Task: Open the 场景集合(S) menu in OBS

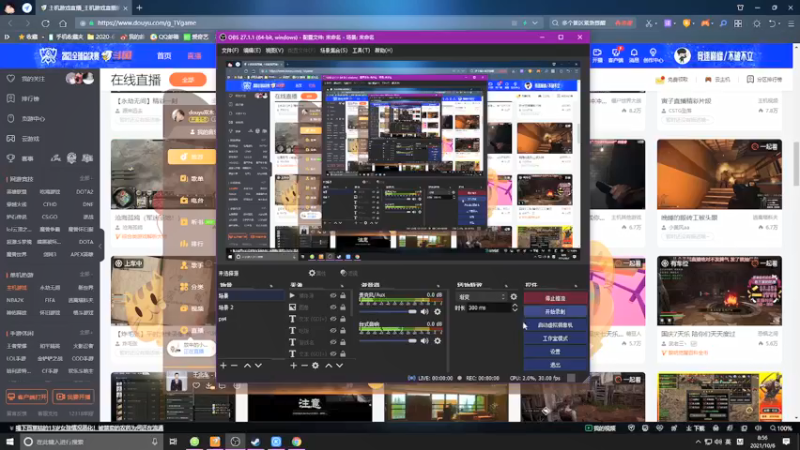Action: click(x=334, y=51)
